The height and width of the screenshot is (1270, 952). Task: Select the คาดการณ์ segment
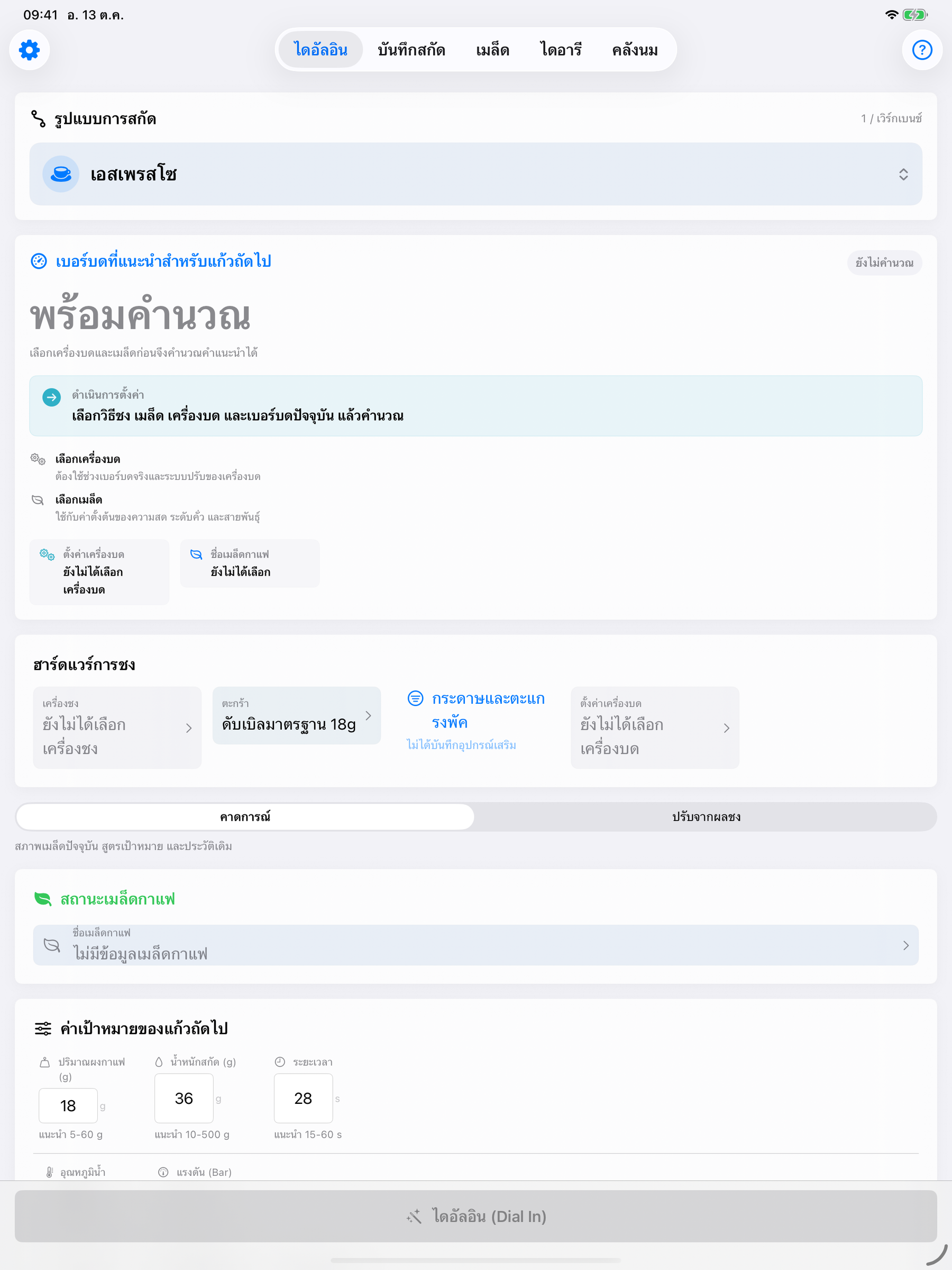pos(245,817)
